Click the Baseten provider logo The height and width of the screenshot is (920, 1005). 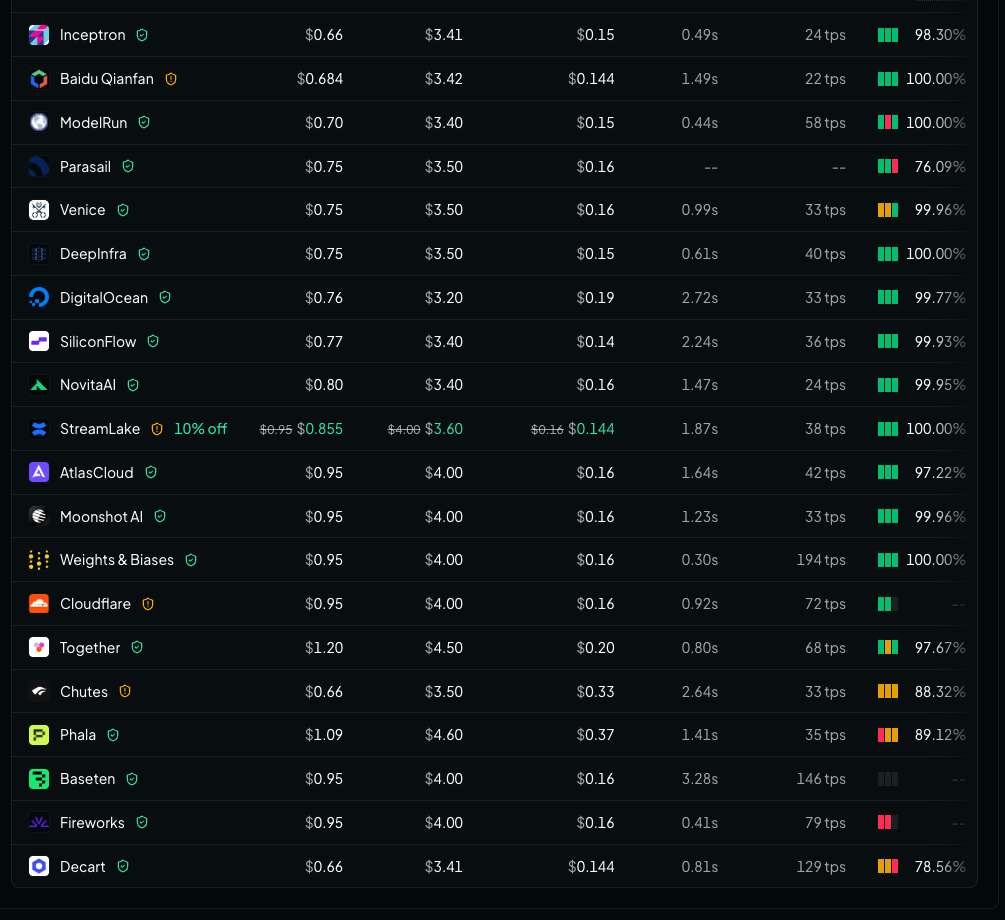point(38,779)
